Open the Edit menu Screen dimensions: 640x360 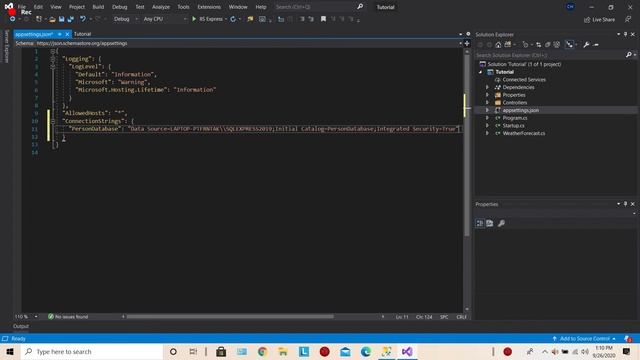pos(38,7)
